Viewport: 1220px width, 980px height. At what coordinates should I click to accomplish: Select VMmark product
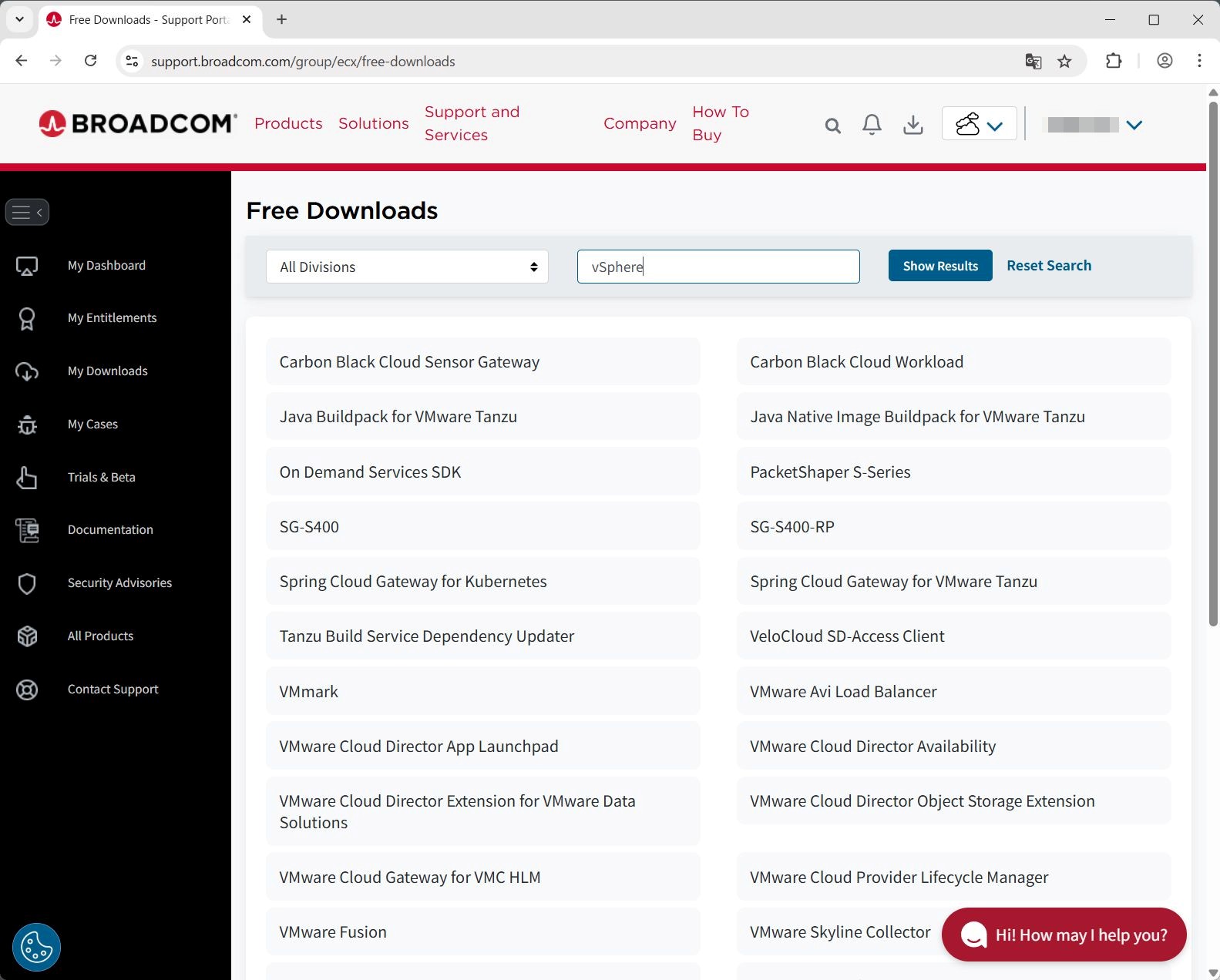pos(482,692)
